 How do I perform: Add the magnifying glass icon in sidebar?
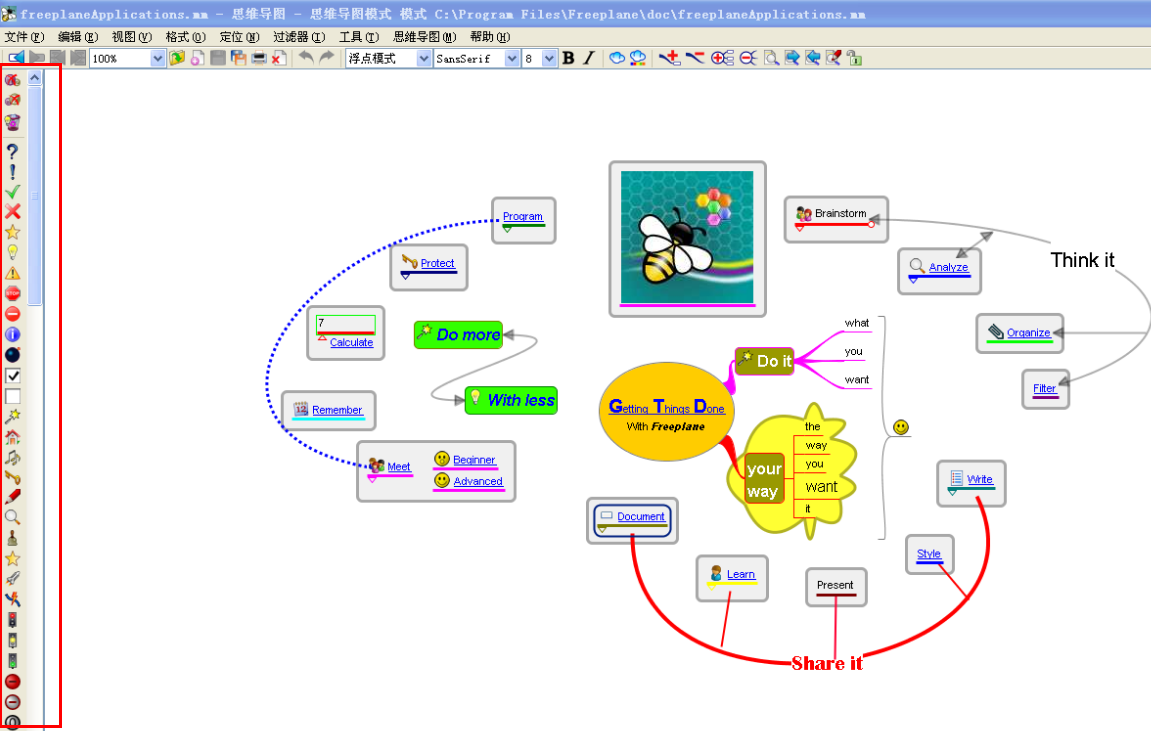12,517
